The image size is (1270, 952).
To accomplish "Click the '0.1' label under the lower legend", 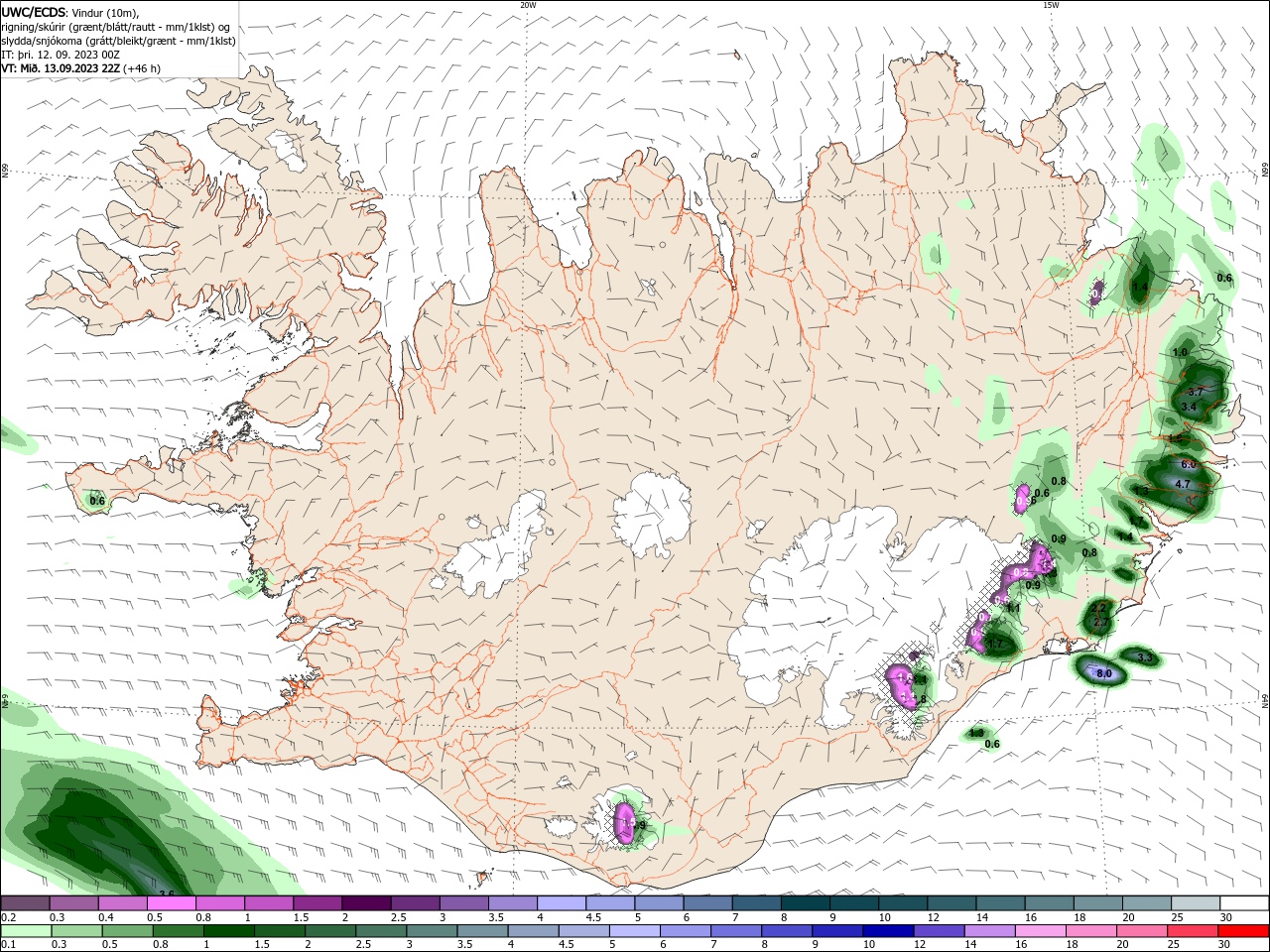I will 9,945.
